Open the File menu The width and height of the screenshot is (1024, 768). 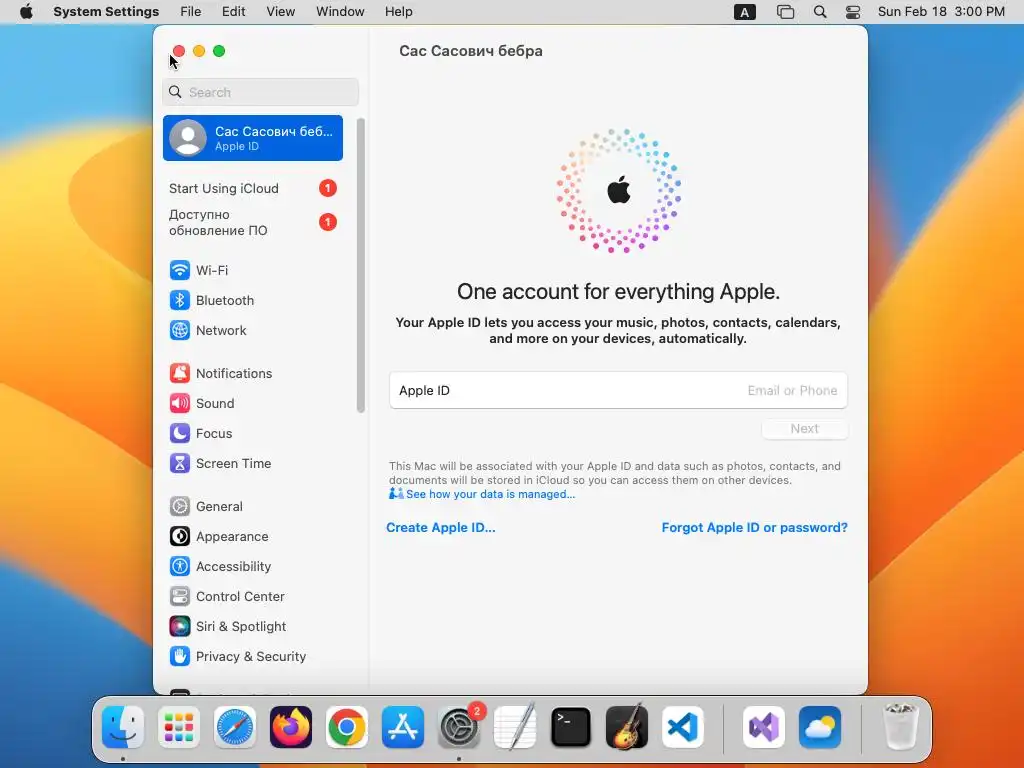pyautogui.click(x=191, y=12)
